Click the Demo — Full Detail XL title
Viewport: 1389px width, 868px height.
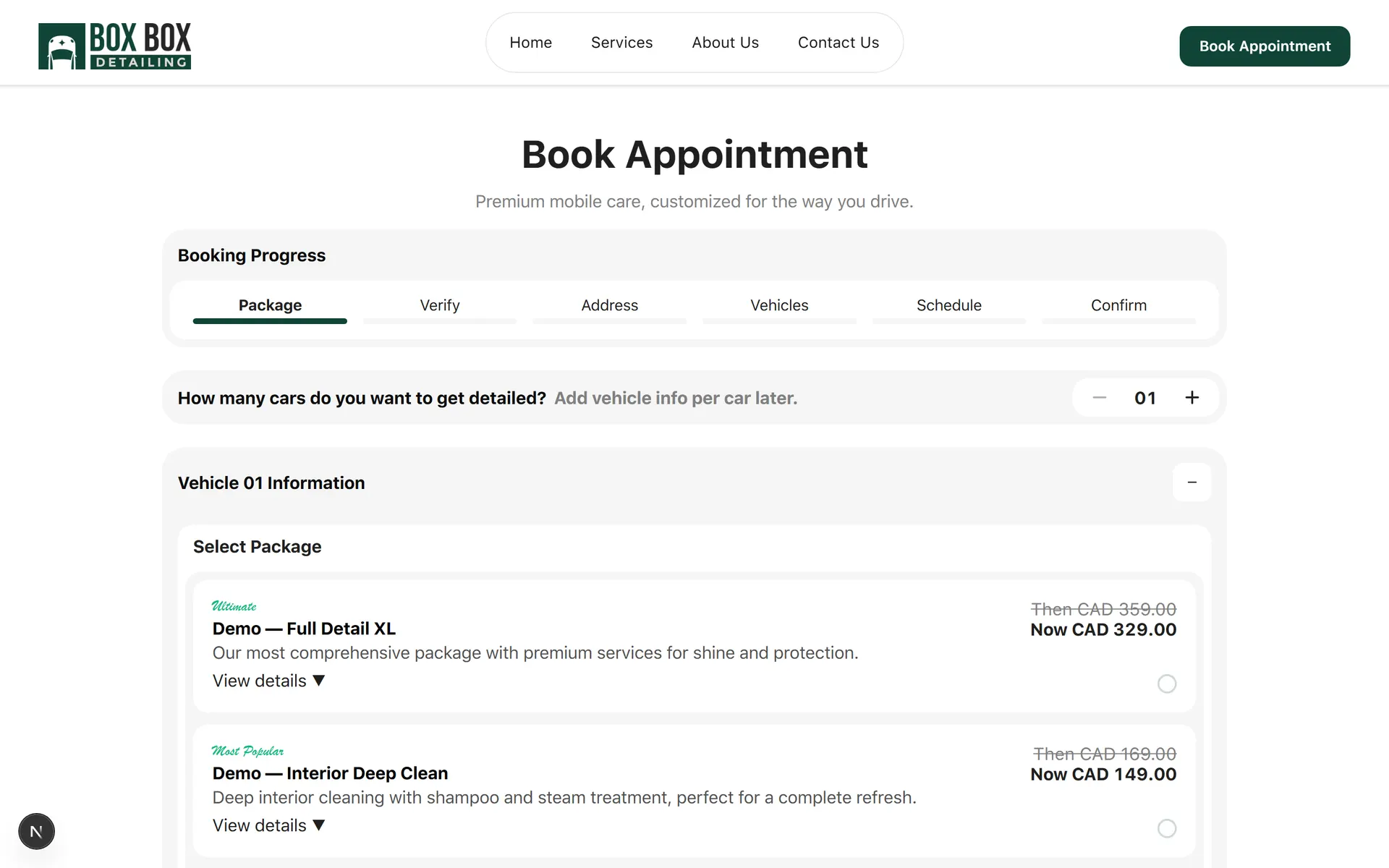tap(304, 629)
